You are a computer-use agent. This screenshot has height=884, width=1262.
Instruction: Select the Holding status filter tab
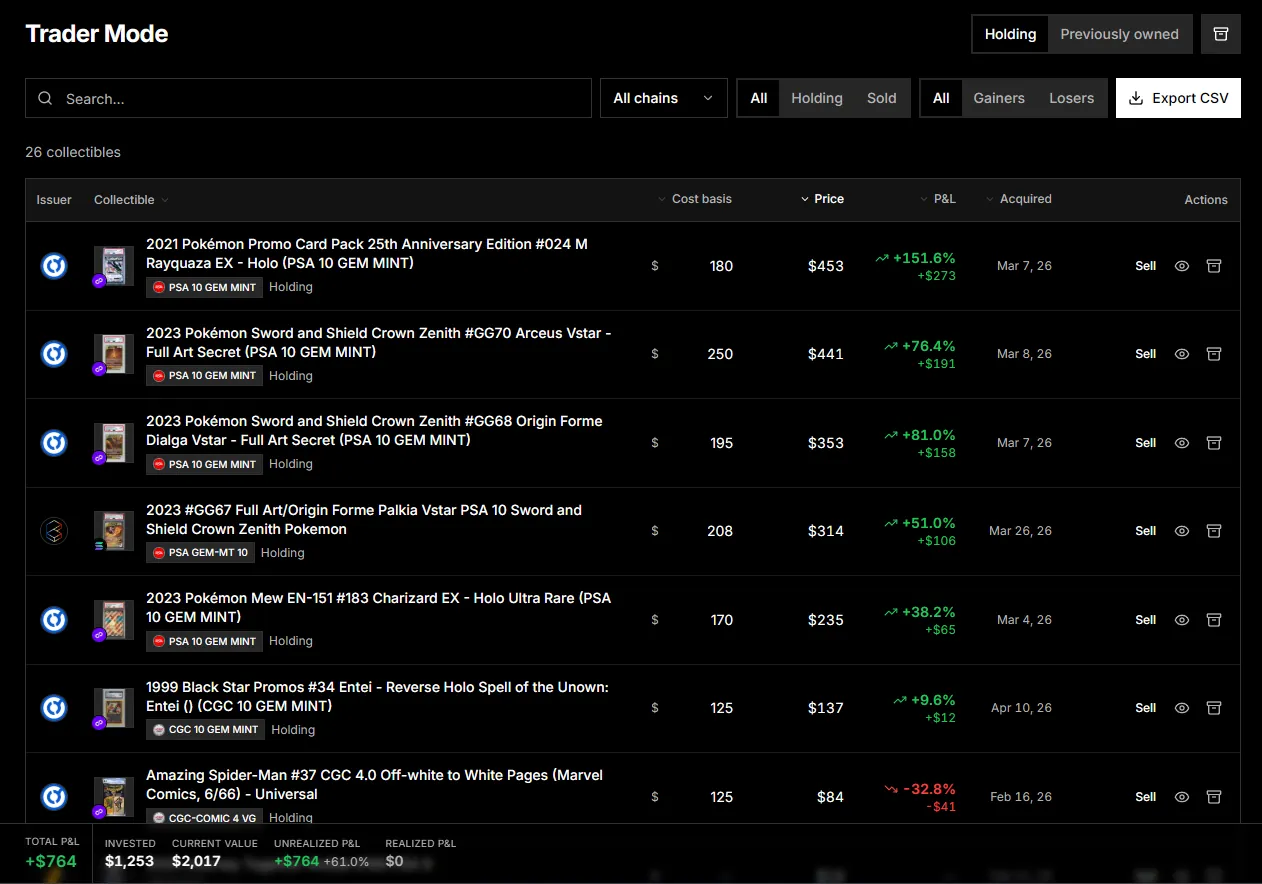pyautogui.click(x=817, y=98)
